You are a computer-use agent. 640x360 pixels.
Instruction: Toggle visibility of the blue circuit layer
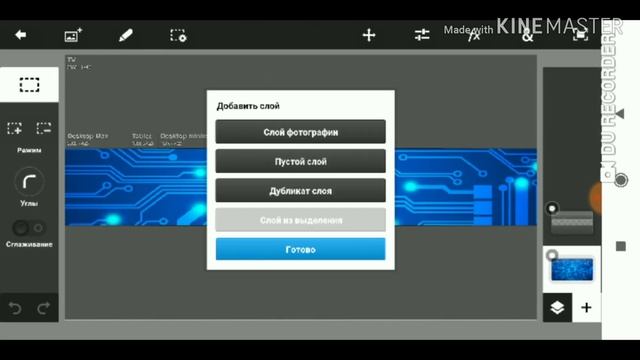(552, 256)
